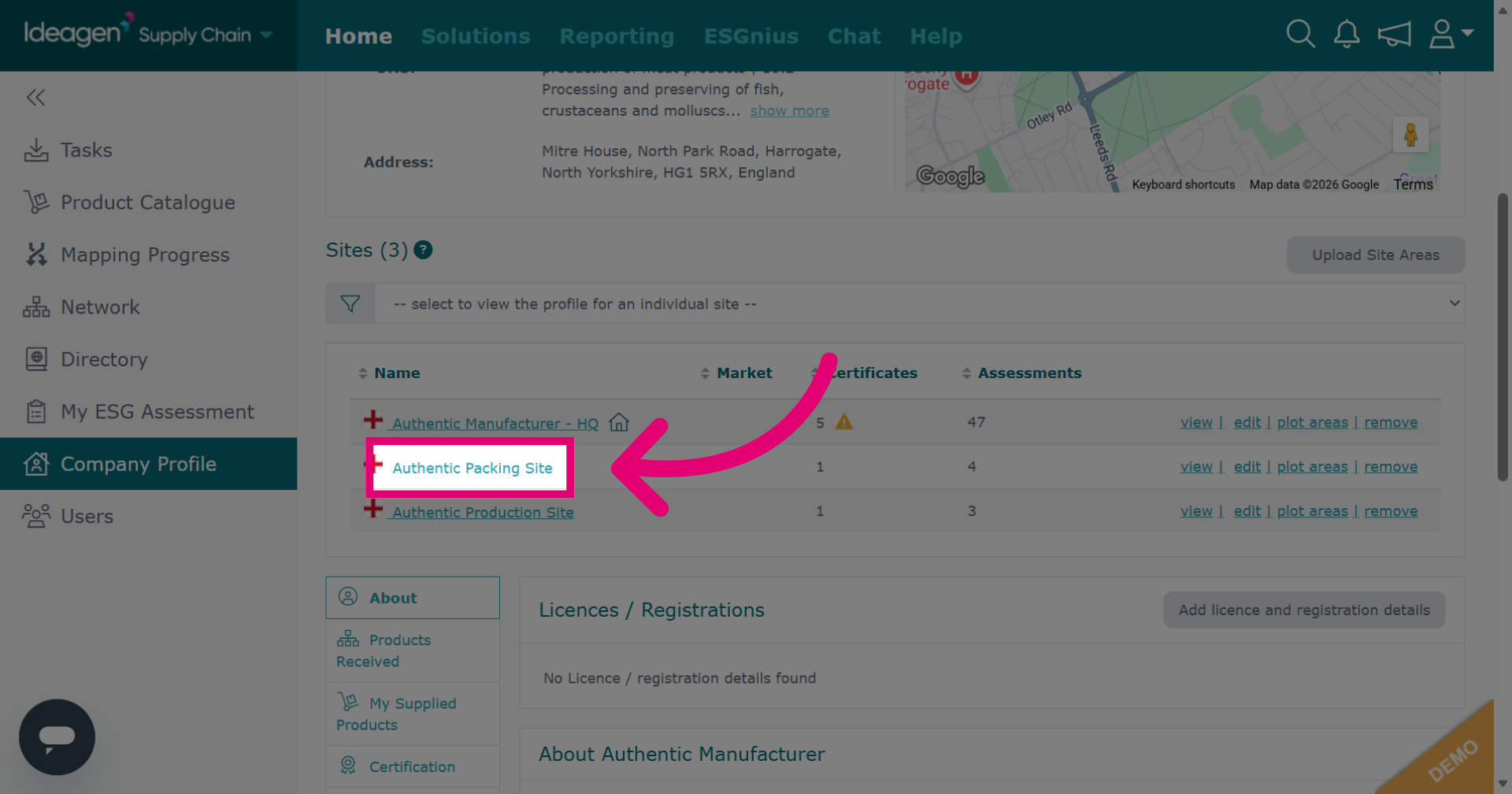Click plot areas for Authentic Production Site
Screen dimensions: 1512x794
pyautogui.click(x=1312, y=511)
